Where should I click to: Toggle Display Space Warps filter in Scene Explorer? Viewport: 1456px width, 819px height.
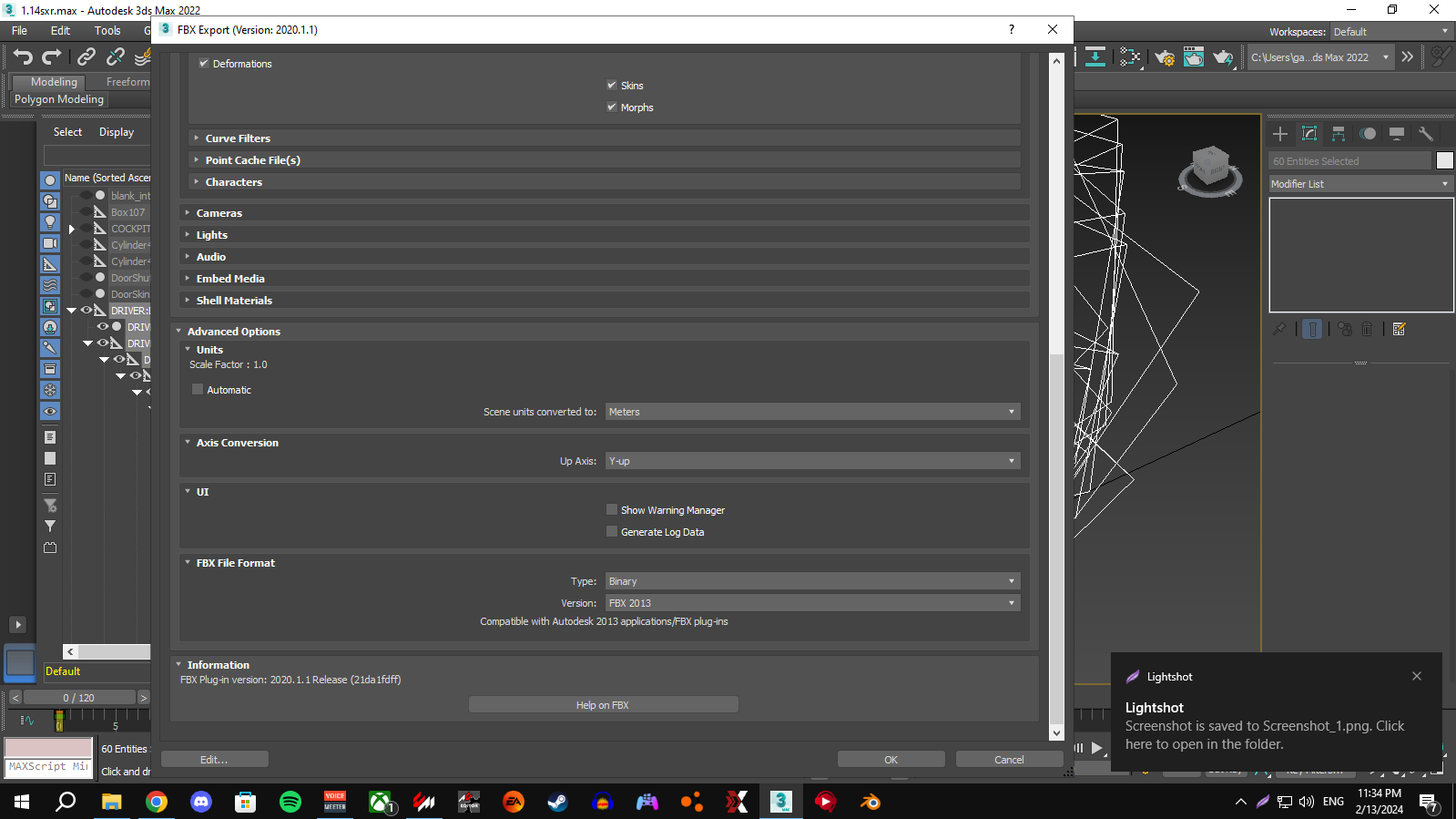coord(50,285)
